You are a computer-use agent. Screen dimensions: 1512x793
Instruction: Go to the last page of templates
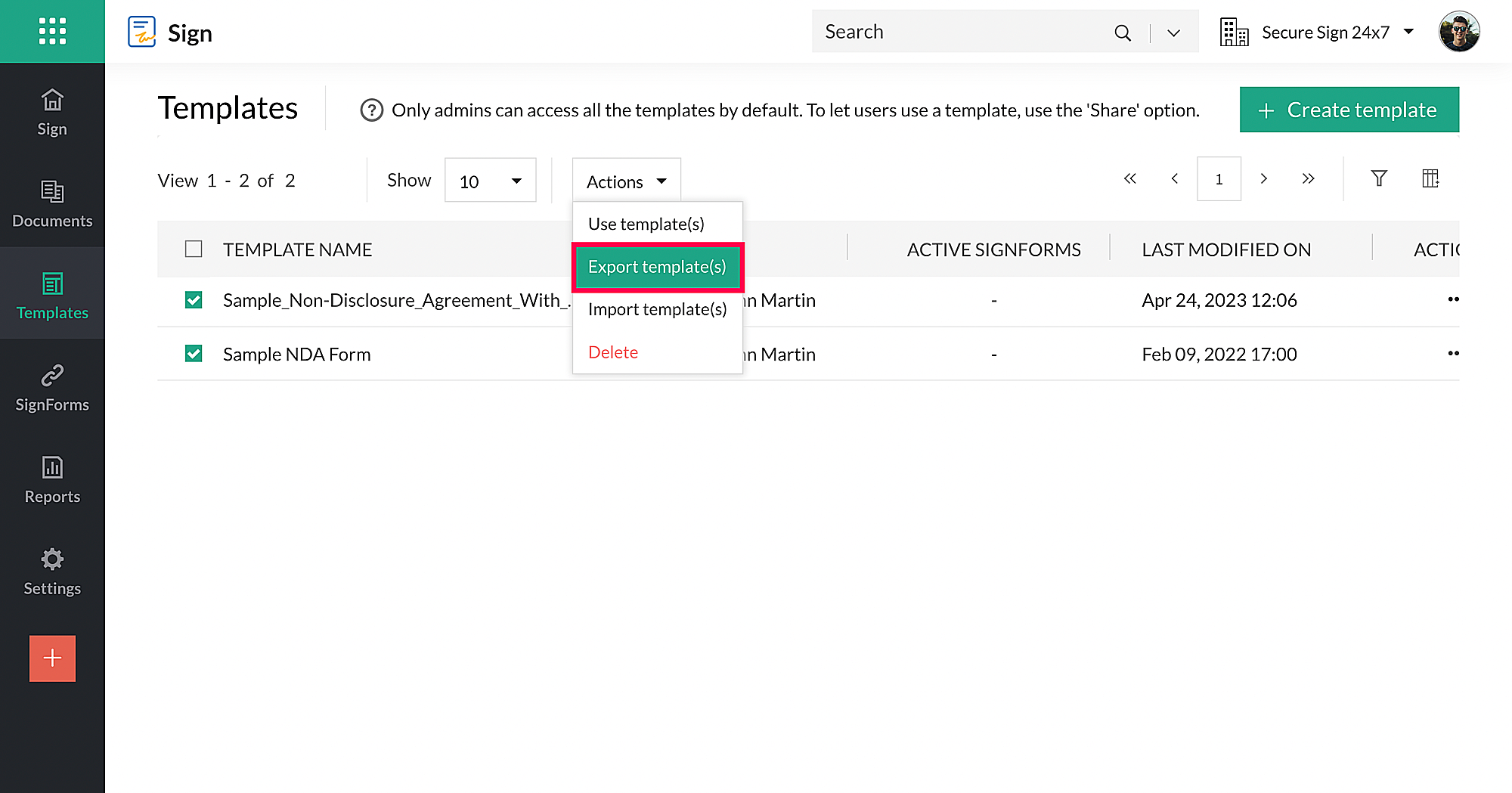click(x=1308, y=178)
